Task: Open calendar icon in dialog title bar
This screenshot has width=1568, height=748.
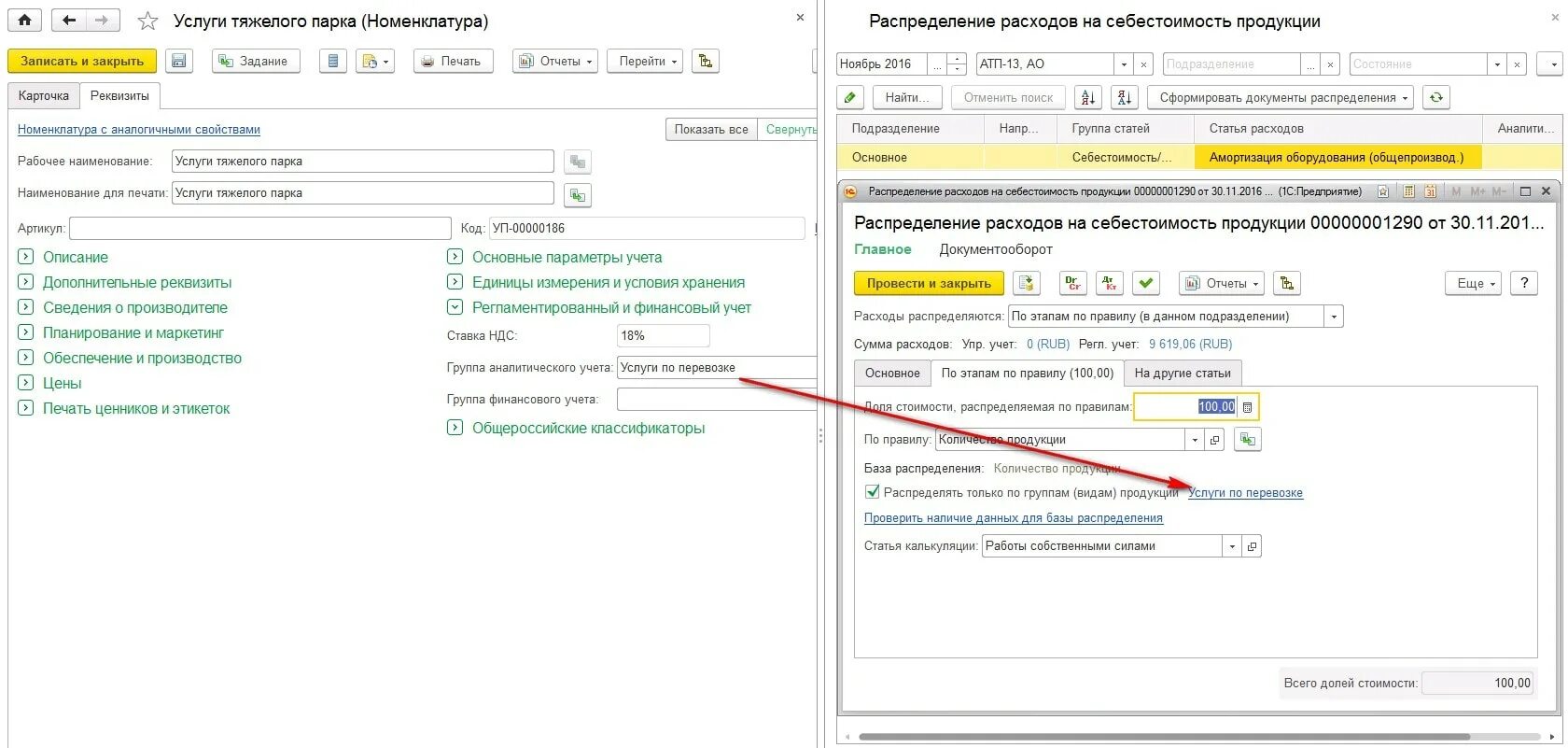Action: tap(1430, 191)
